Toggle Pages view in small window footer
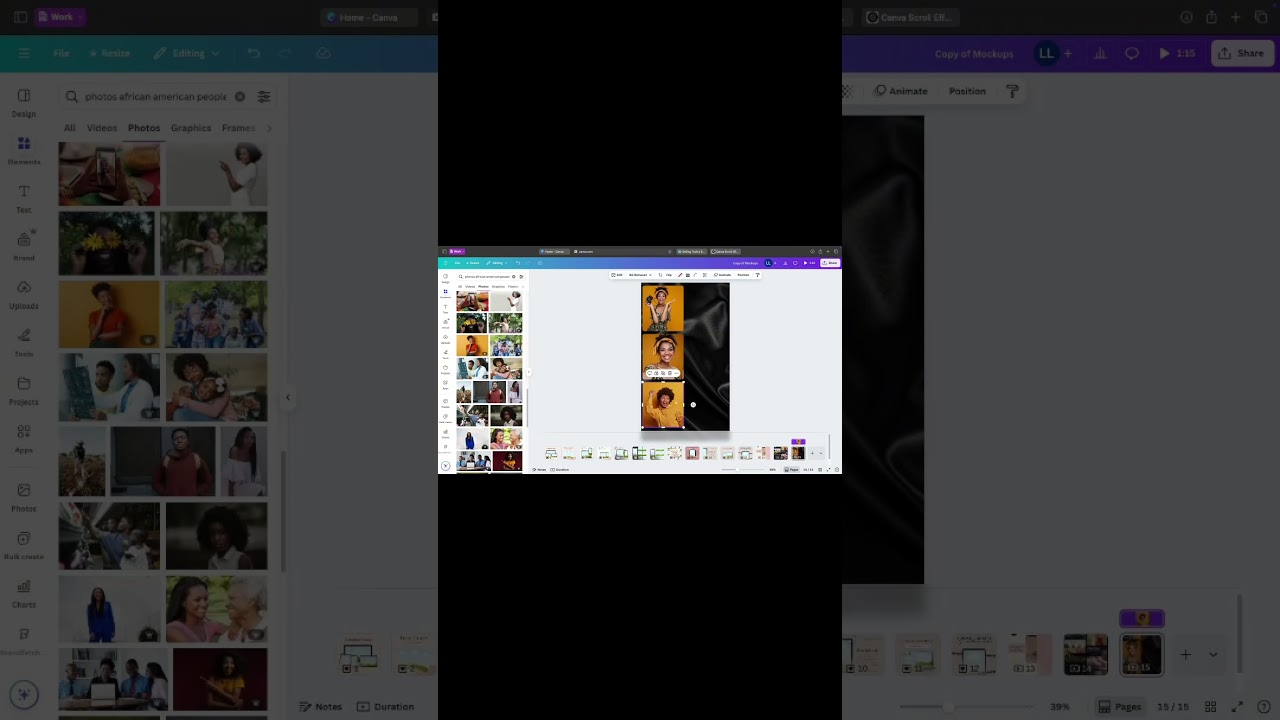Viewport: 1280px width, 720px height. point(791,470)
